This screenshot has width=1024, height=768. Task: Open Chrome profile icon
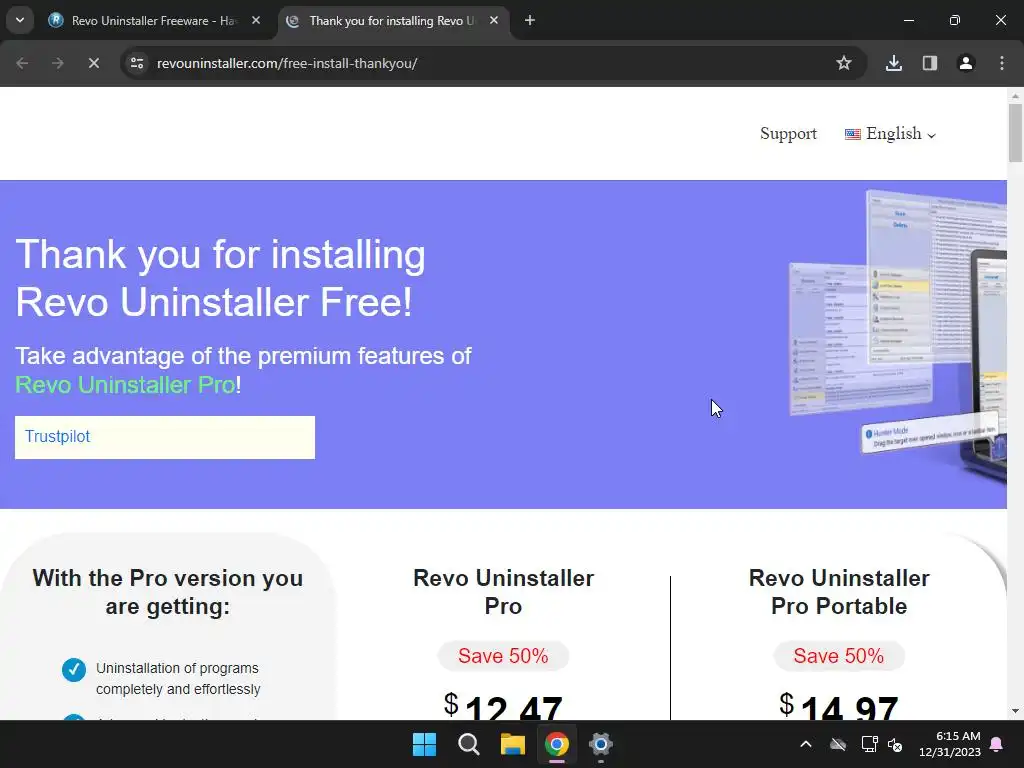(x=966, y=63)
